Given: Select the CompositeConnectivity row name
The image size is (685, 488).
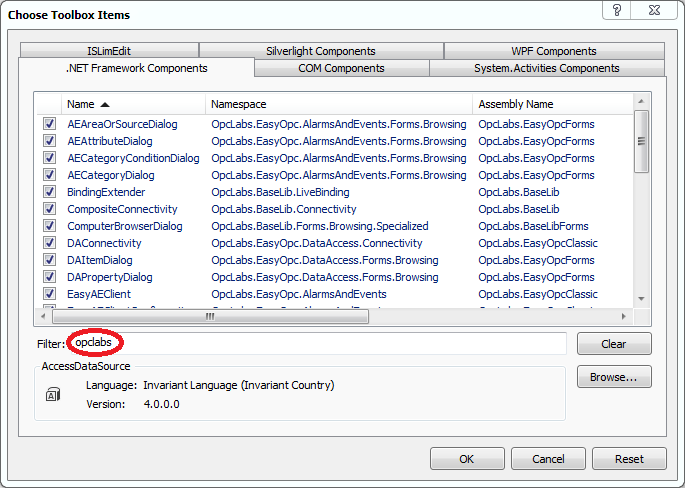Looking at the screenshot, I should point(122,209).
